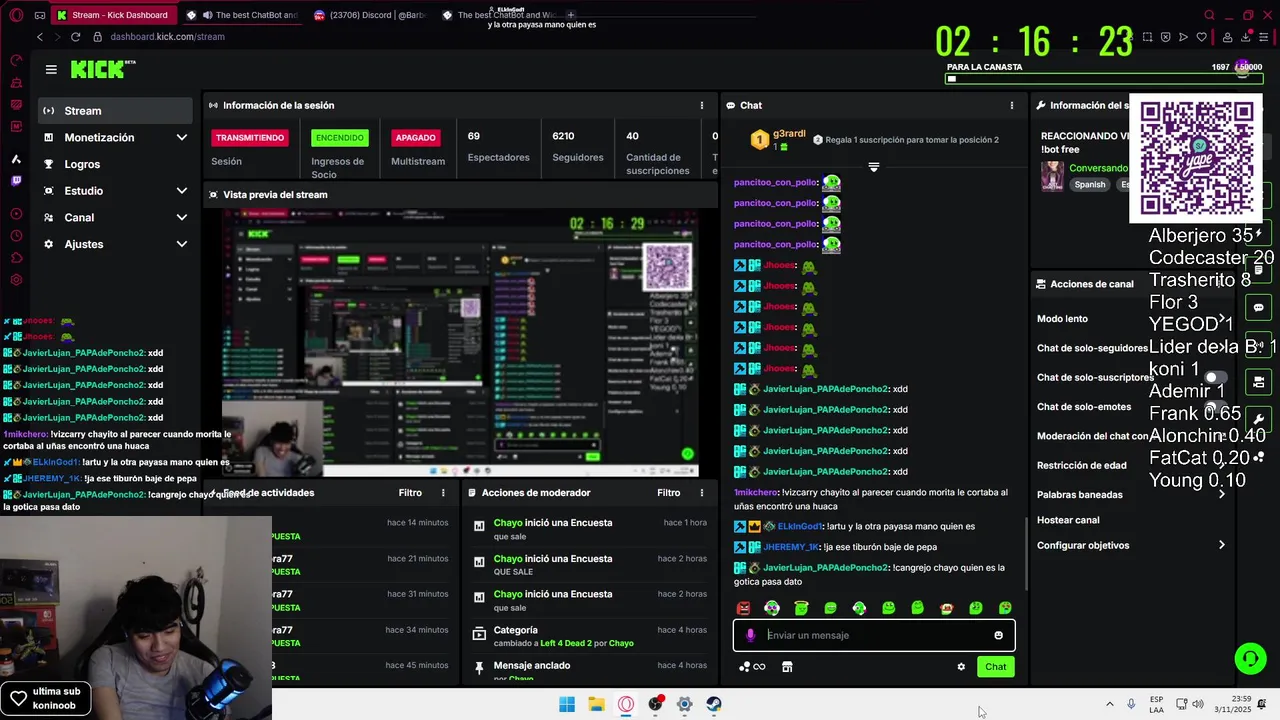This screenshot has width=1280, height=720.
Task: Open Filtro in Acciones de moderador
Action: point(669,492)
